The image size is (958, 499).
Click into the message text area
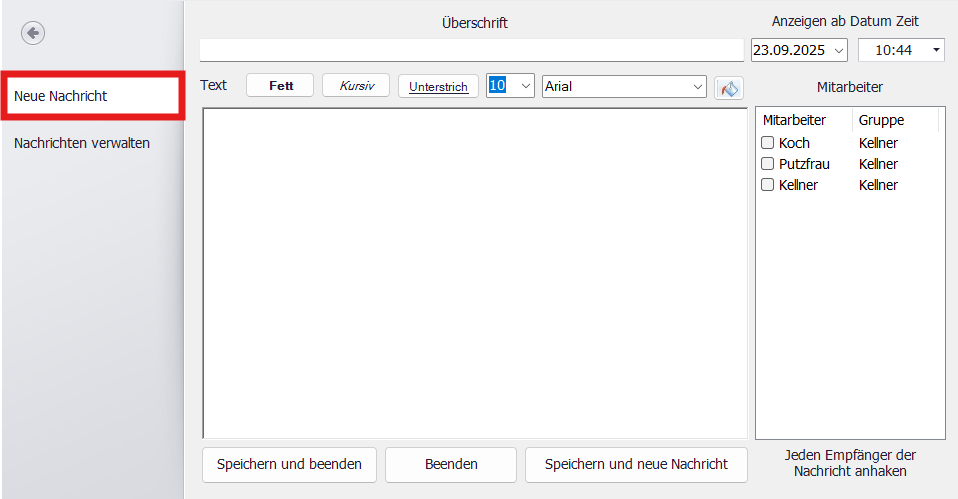point(475,273)
